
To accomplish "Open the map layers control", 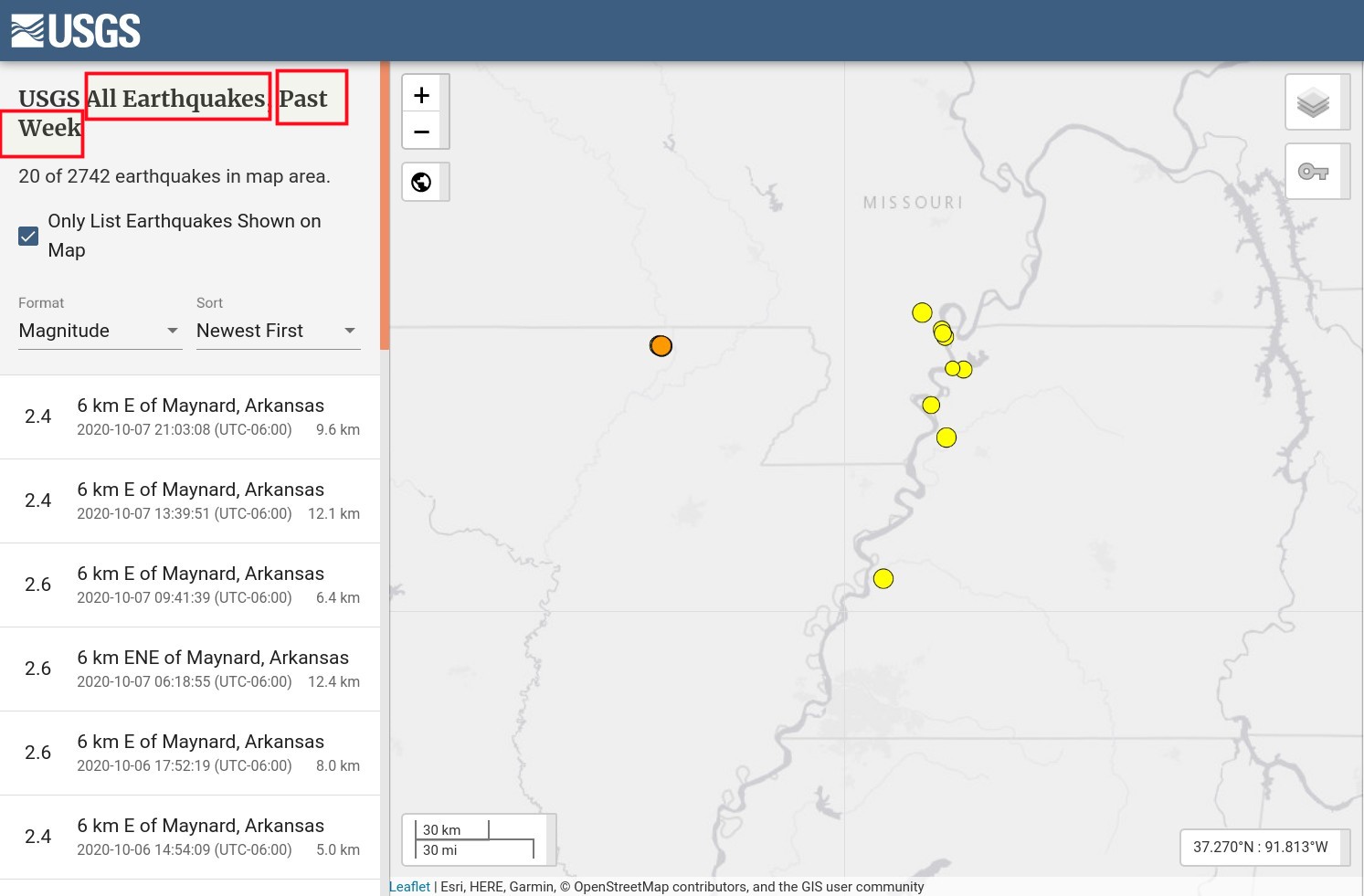I will tap(1313, 102).
